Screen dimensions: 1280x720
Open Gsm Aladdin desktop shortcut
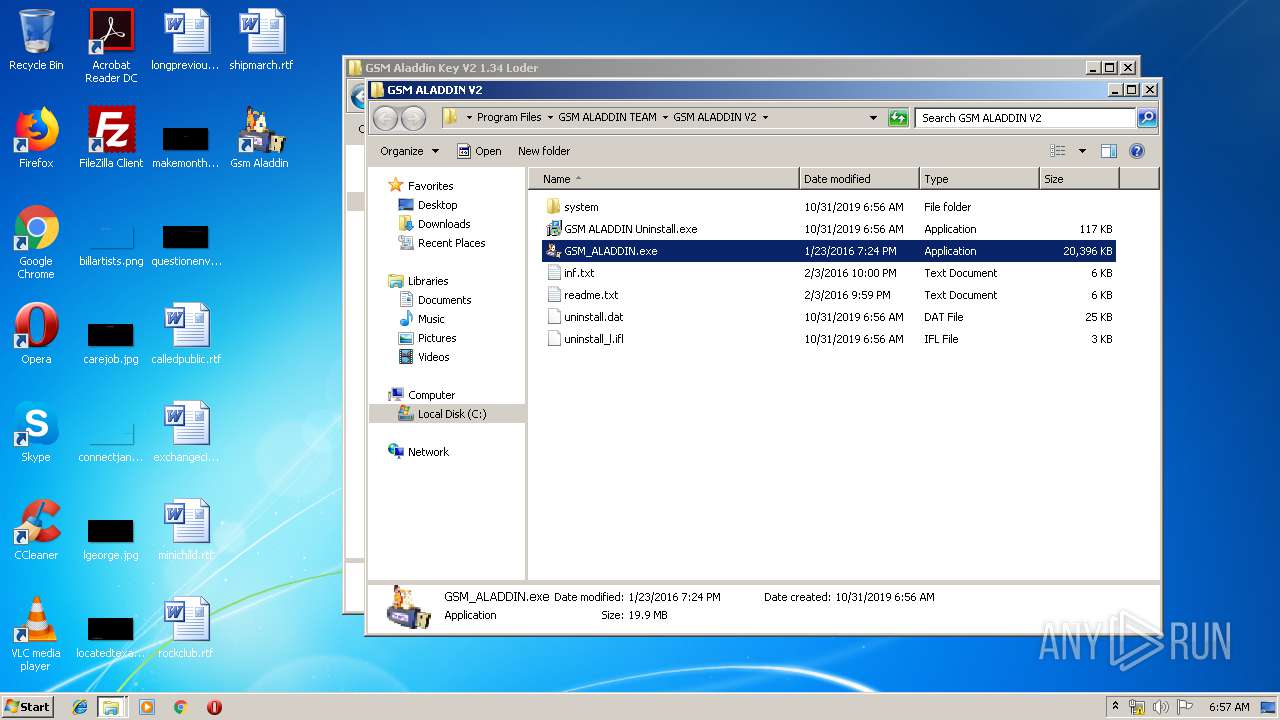pos(260,139)
